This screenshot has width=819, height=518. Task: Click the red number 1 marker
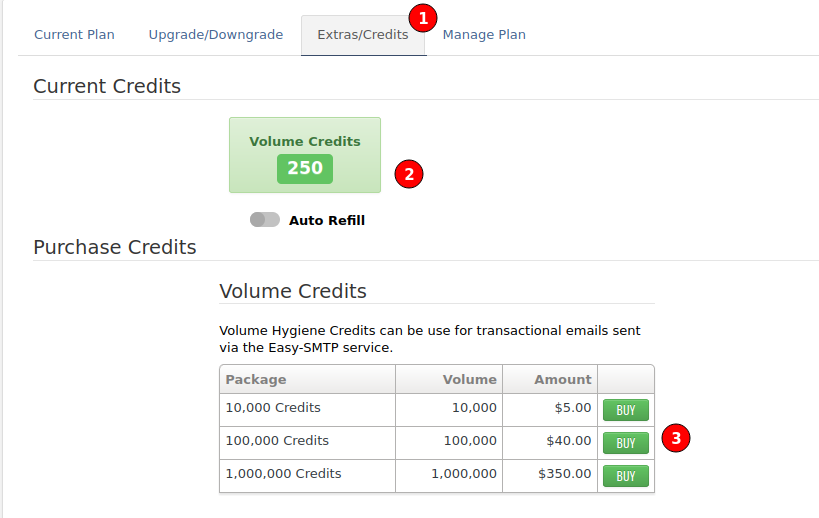click(424, 18)
